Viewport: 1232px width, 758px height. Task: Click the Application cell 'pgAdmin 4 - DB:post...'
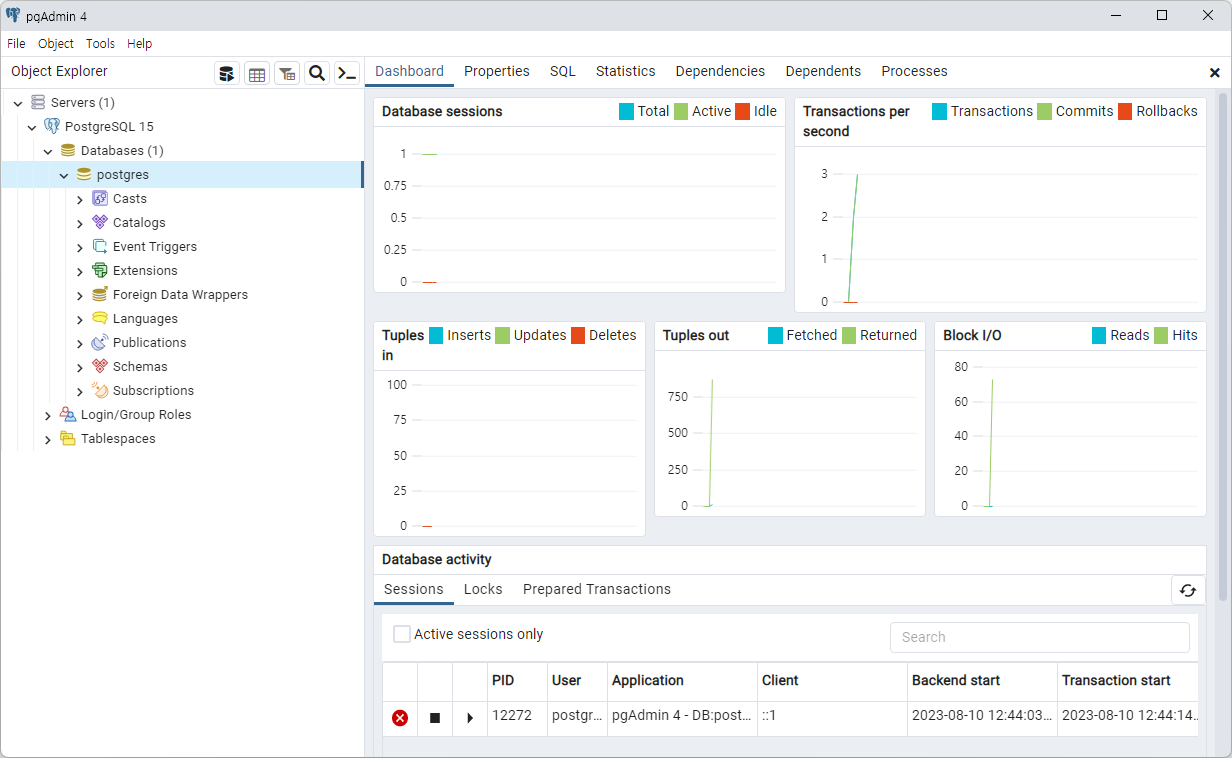click(682, 716)
